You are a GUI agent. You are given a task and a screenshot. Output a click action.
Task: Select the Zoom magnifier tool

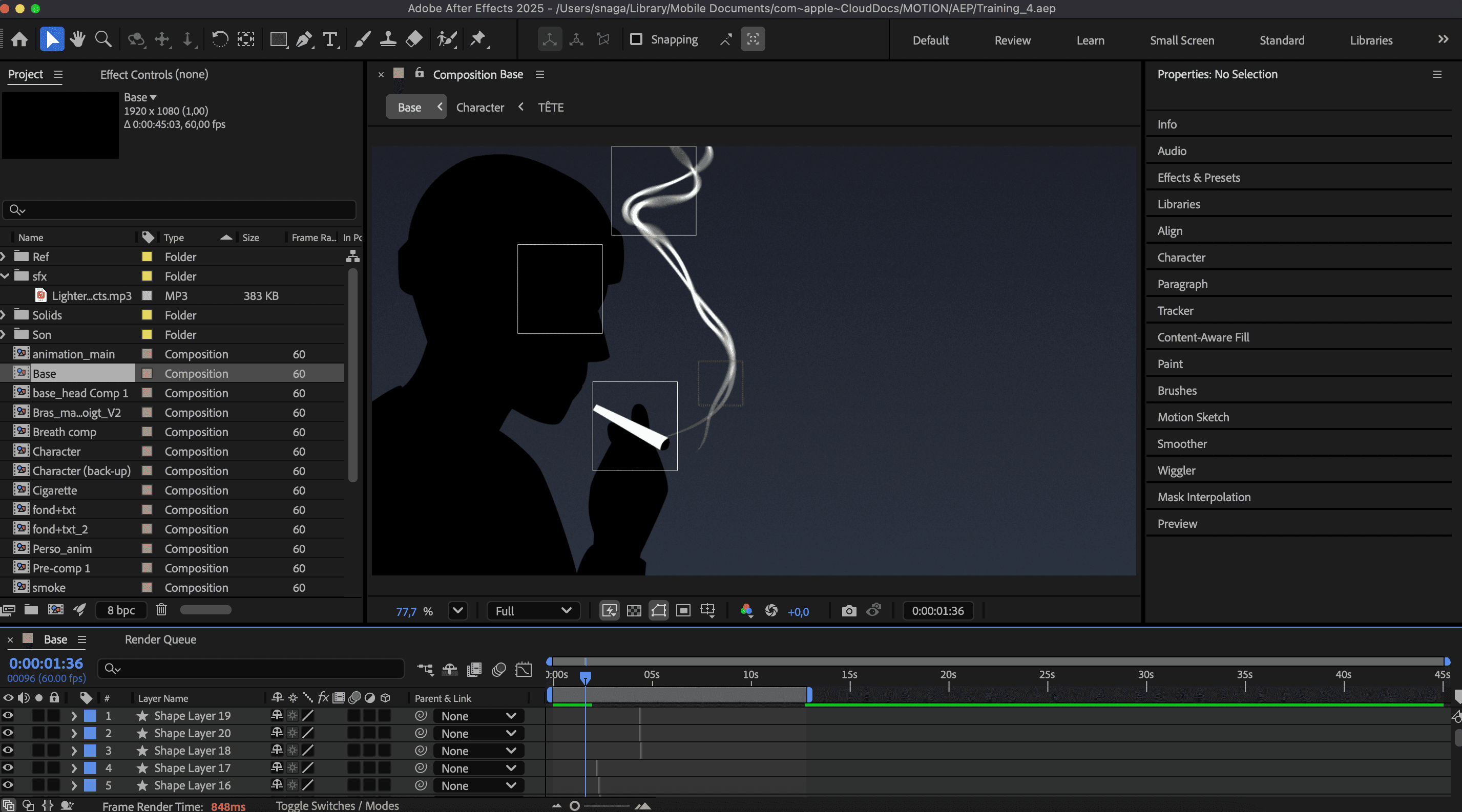coord(103,39)
